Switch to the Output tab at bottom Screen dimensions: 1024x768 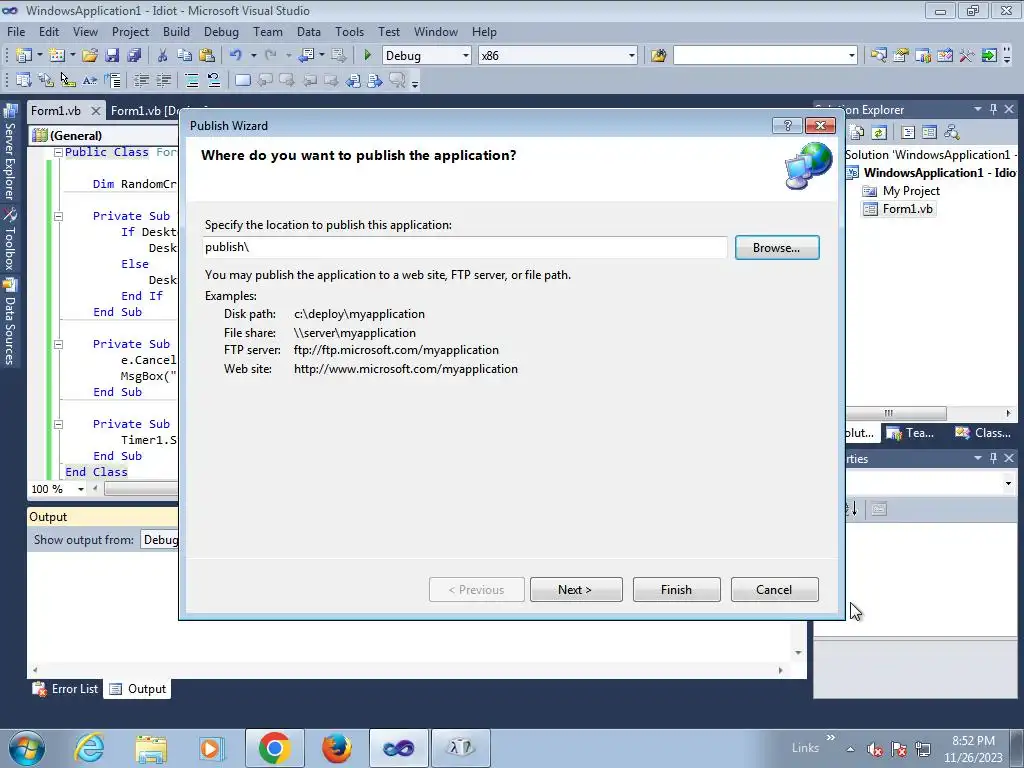tap(138, 689)
